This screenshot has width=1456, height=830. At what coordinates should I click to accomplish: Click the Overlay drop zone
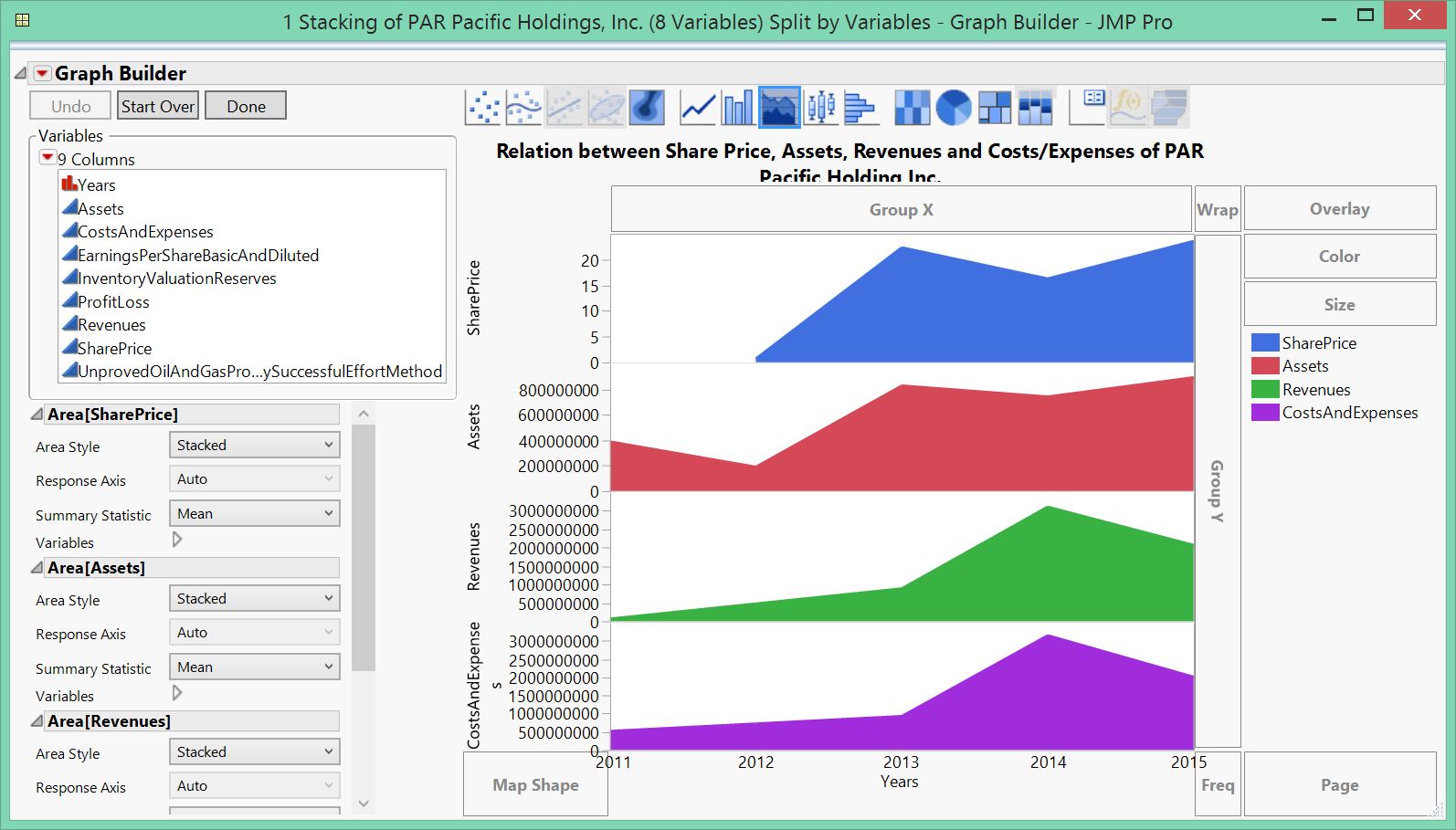click(1340, 208)
